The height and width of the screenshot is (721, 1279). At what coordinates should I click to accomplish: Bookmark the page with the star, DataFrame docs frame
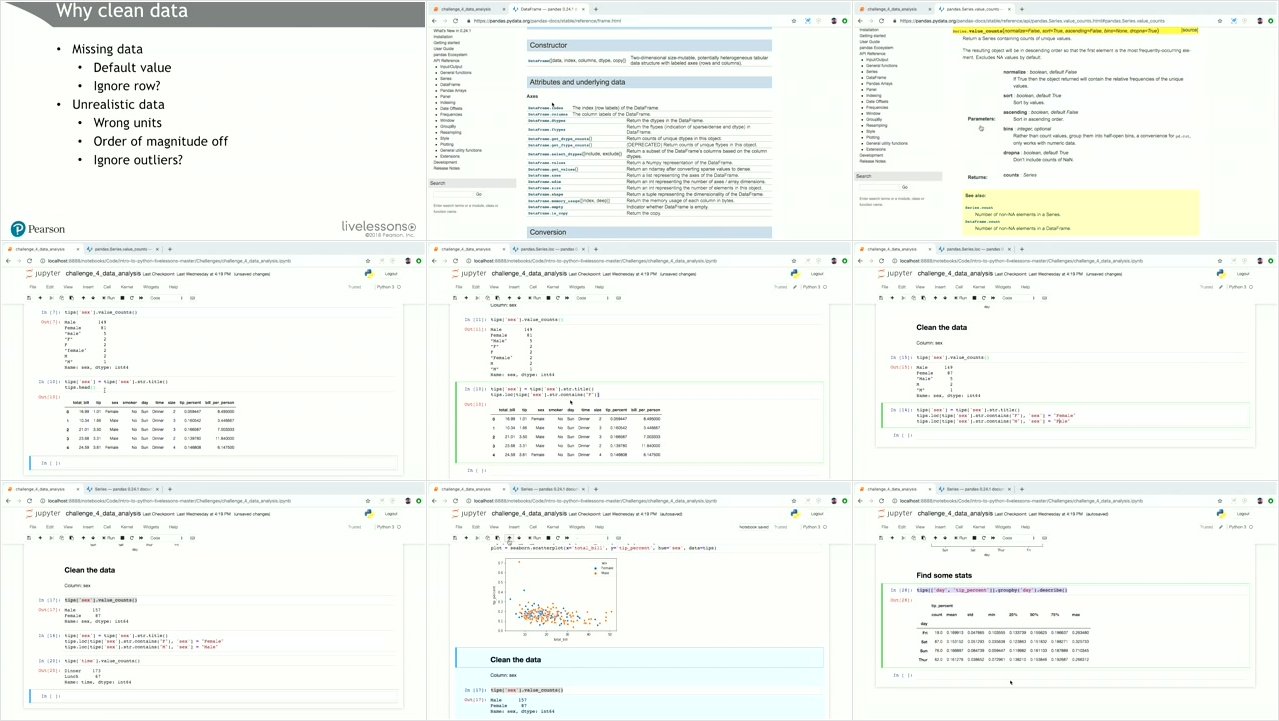pyautogui.click(x=794, y=21)
